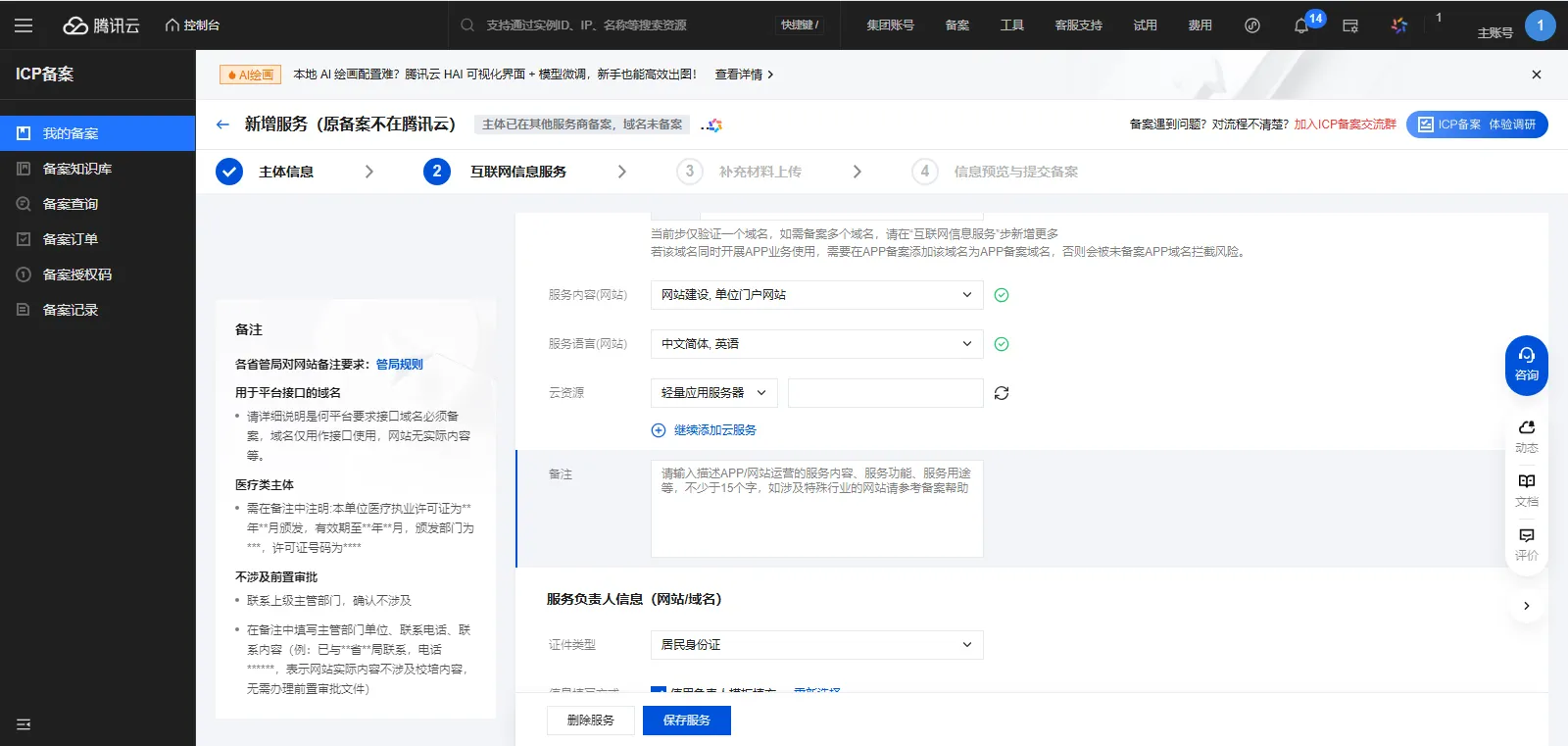Open the 工具 top menu
The image size is (1568, 746).
[x=1012, y=25]
